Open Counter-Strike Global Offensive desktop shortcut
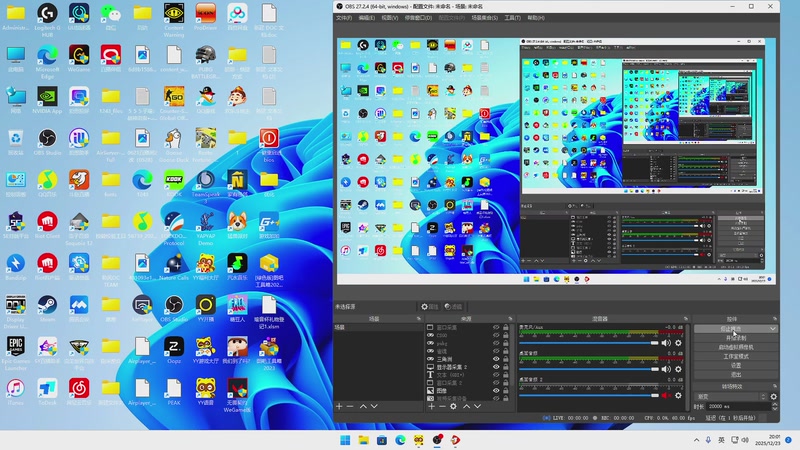 click(x=174, y=103)
